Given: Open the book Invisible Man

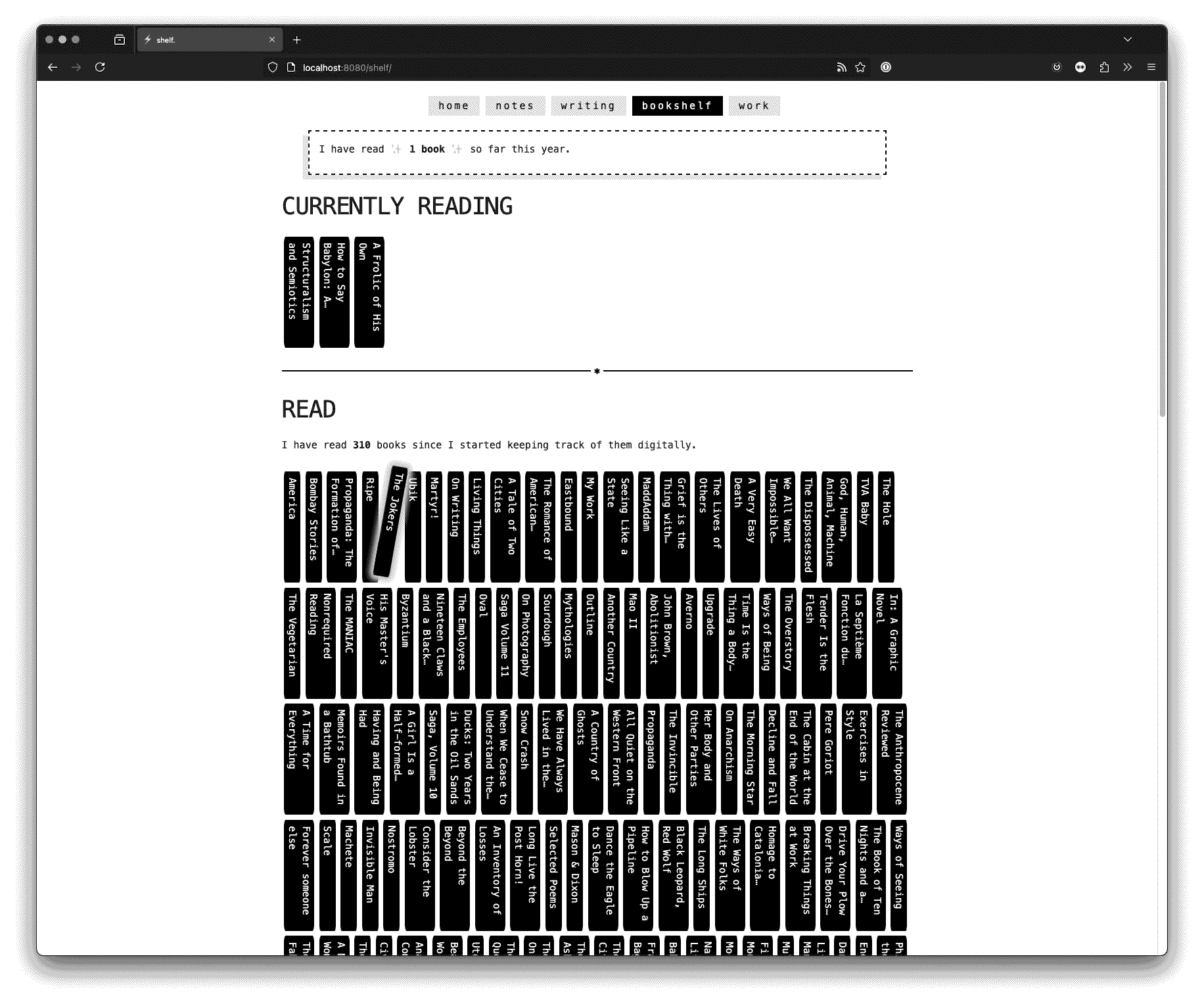Looking at the screenshot, I should click(370, 875).
